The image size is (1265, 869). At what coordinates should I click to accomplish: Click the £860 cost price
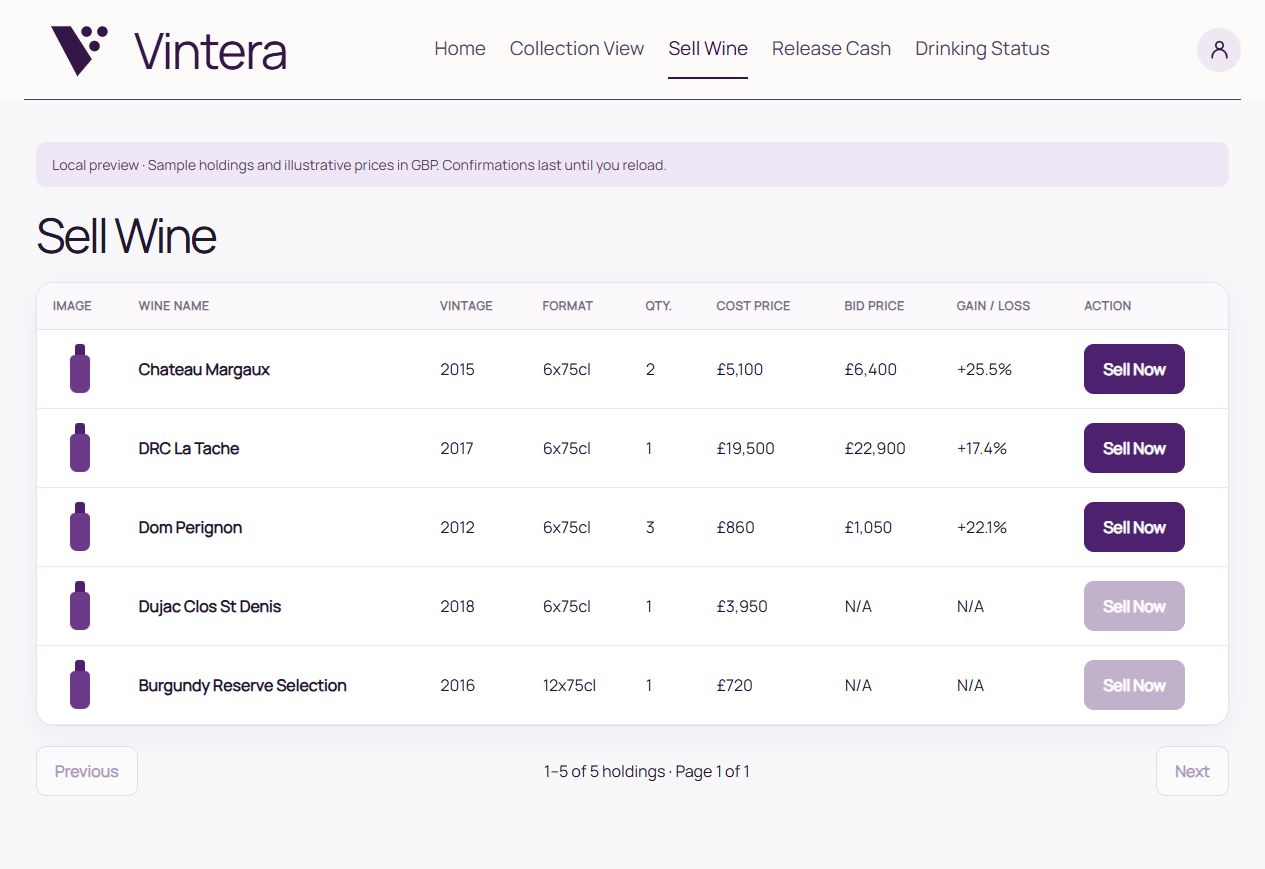[x=736, y=527]
